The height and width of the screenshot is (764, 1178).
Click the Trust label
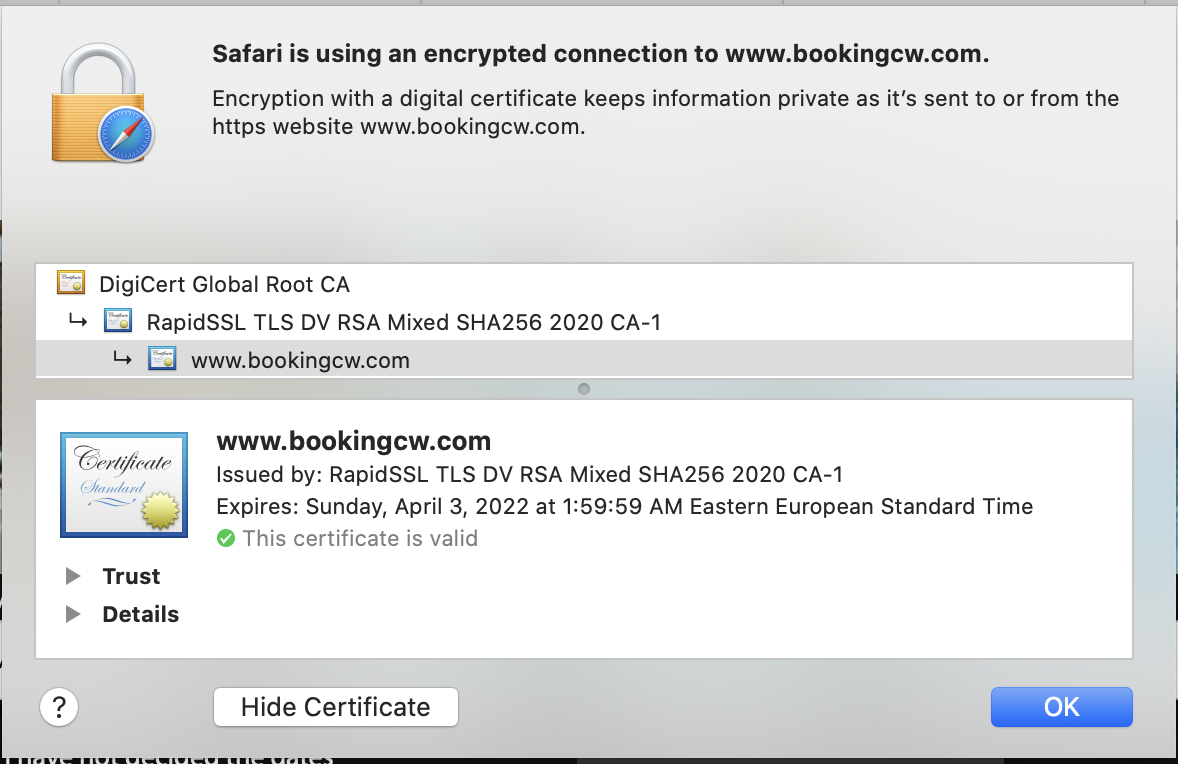(131, 576)
